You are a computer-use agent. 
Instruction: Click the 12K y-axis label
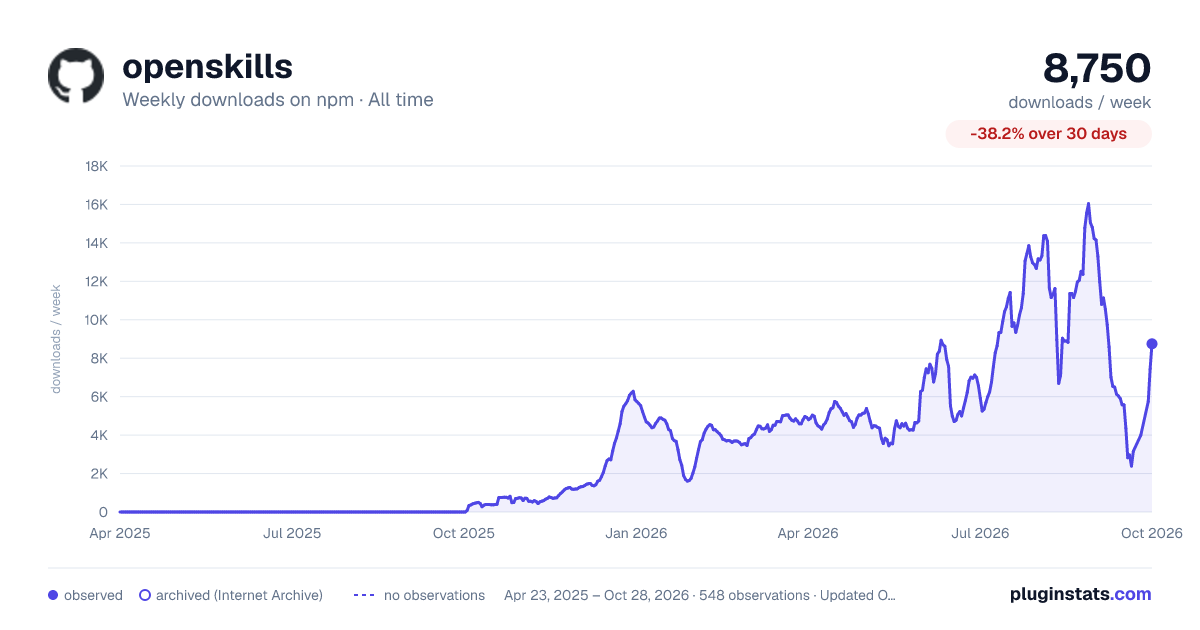point(96,281)
